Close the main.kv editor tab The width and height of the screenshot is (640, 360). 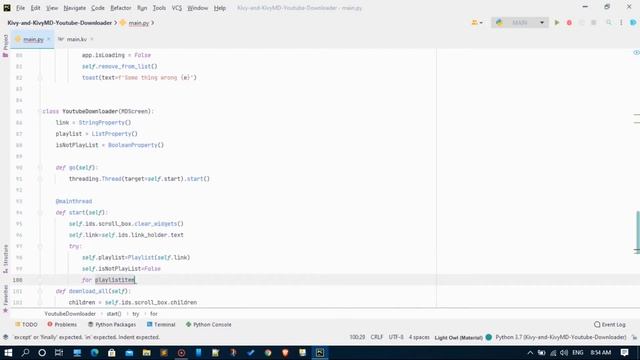[92, 39]
